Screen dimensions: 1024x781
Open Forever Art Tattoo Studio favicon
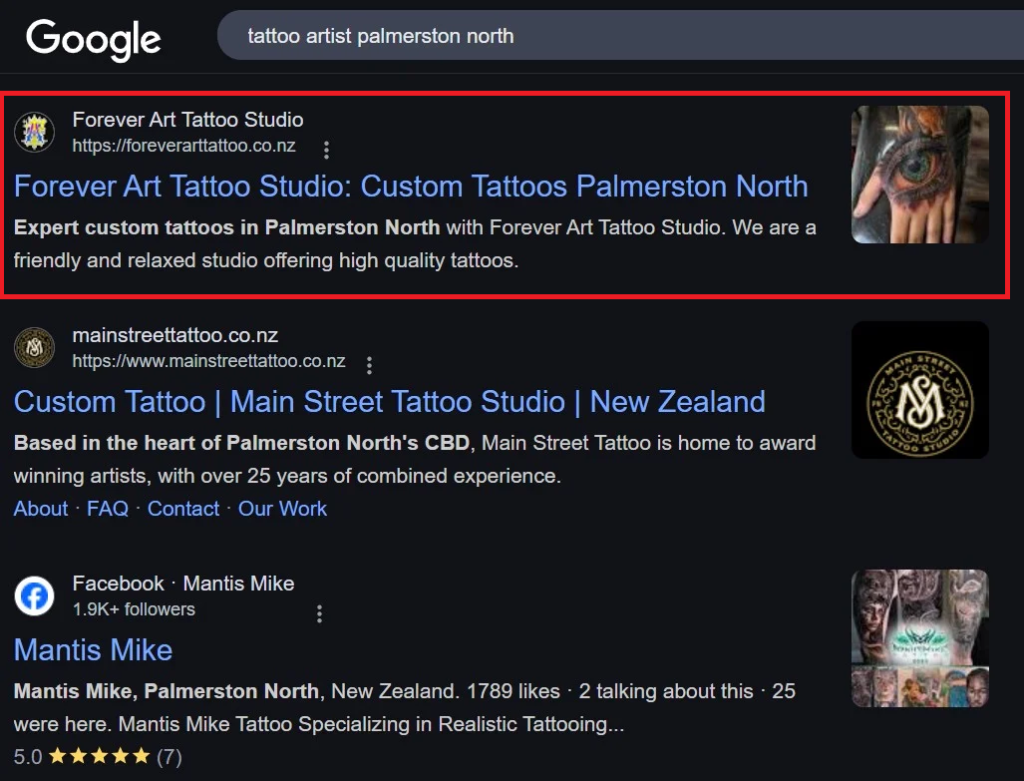[35, 131]
